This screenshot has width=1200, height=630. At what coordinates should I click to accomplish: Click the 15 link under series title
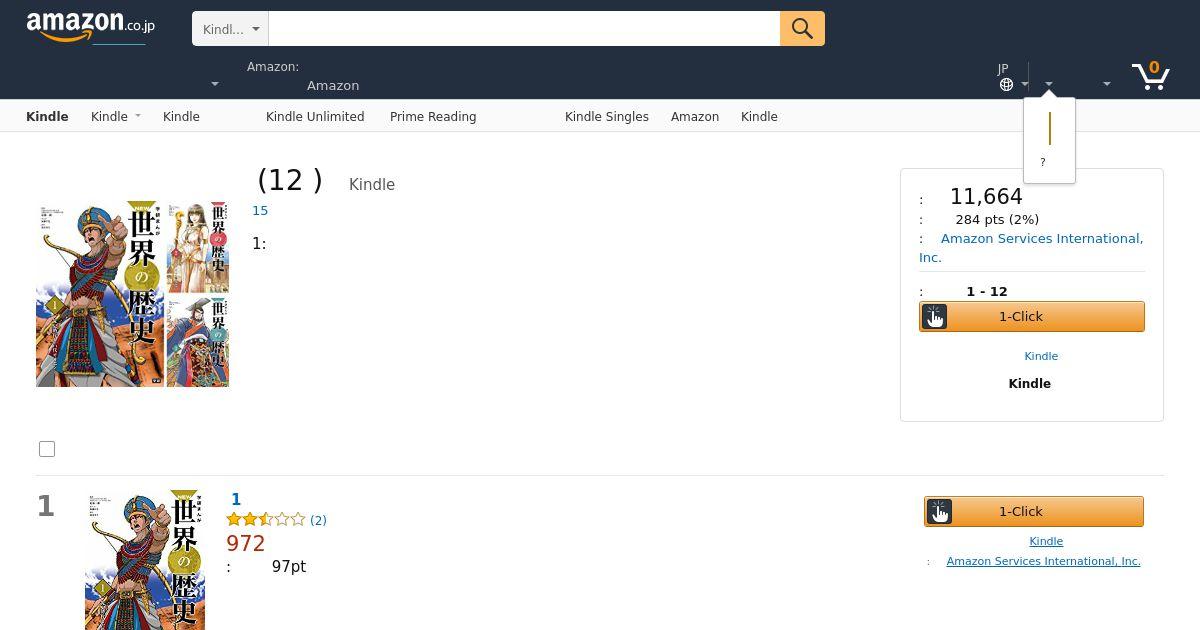tap(260, 211)
